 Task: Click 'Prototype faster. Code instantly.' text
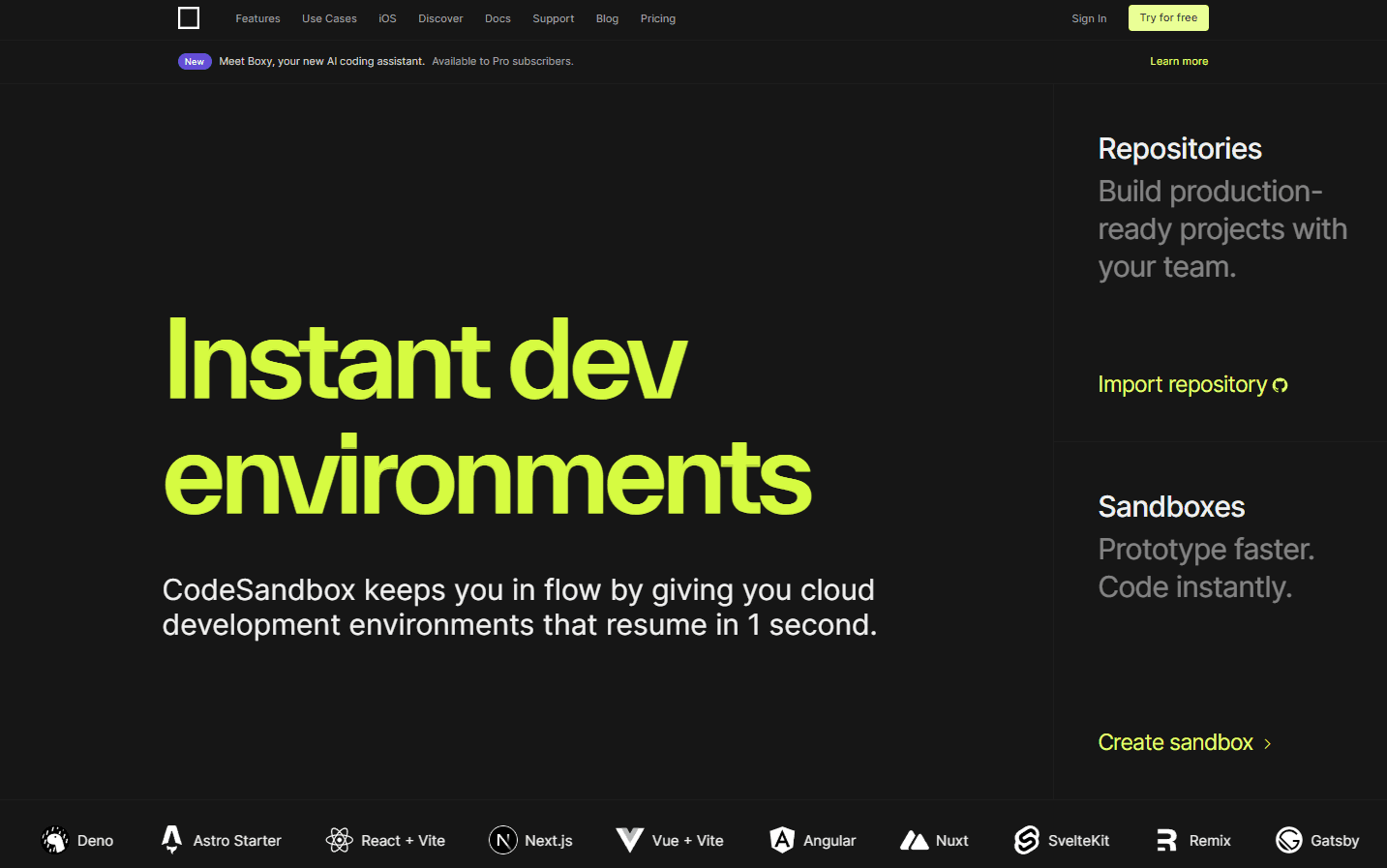(1206, 568)
